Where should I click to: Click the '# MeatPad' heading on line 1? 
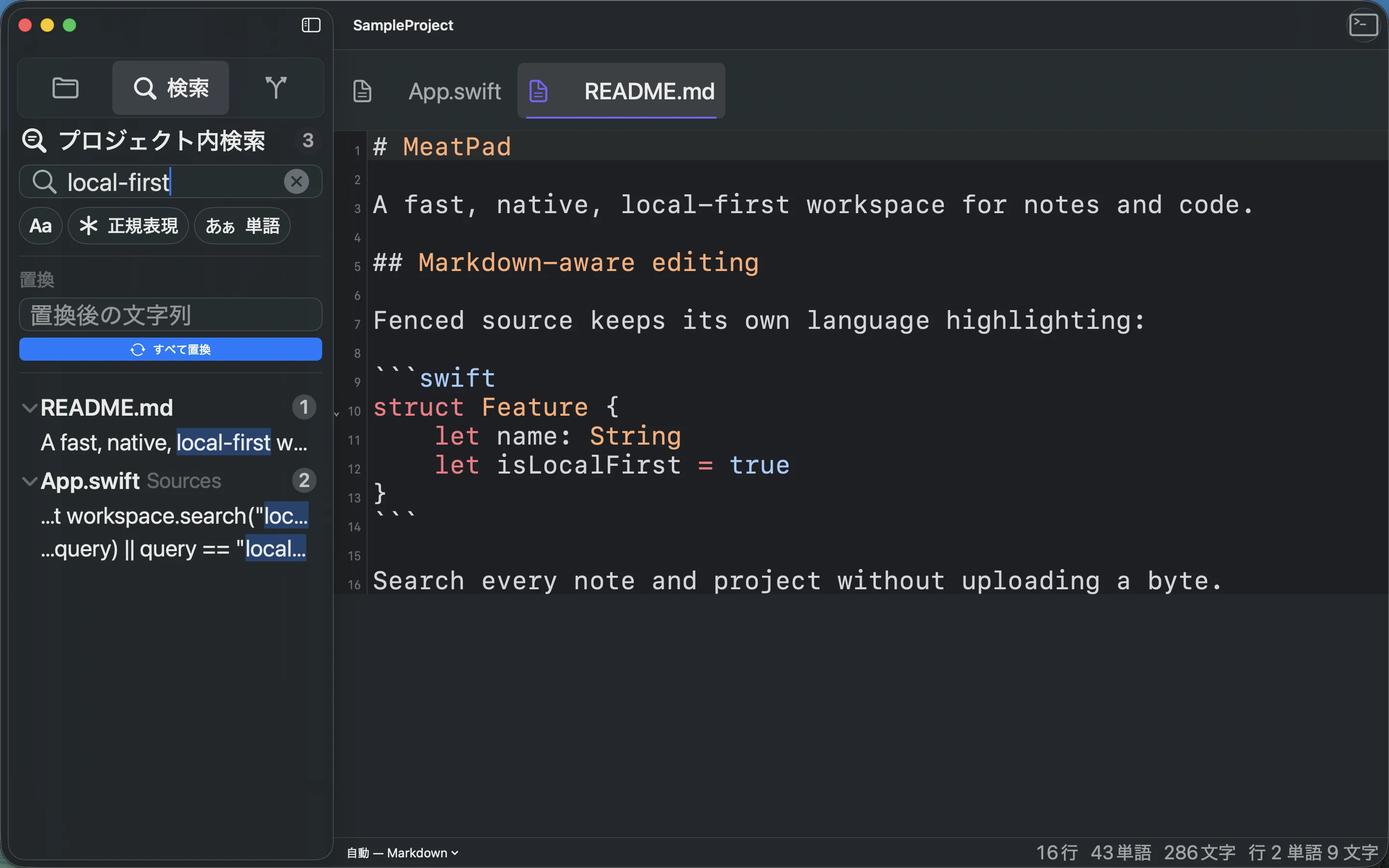click(x=442, y=147)
